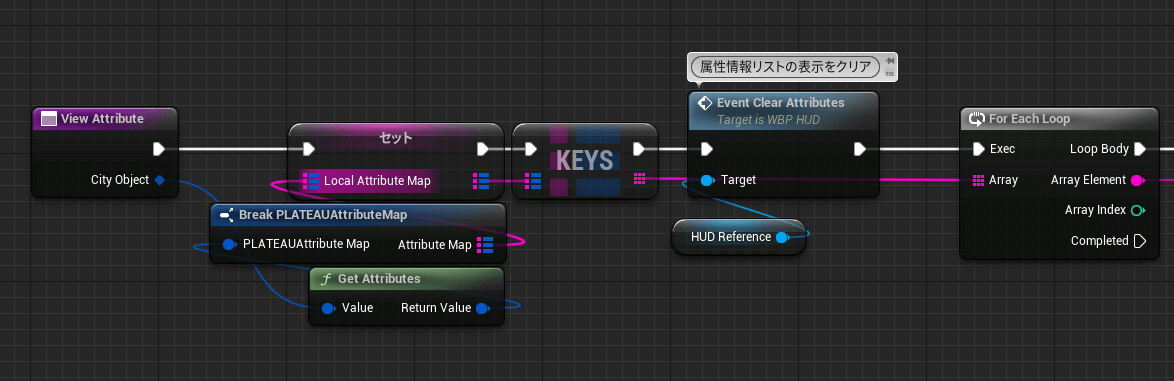The height and width of the screenshot is (381, 1174).
Task: Click the Event Clear Attributes node icon
Action: pos(704,103)
